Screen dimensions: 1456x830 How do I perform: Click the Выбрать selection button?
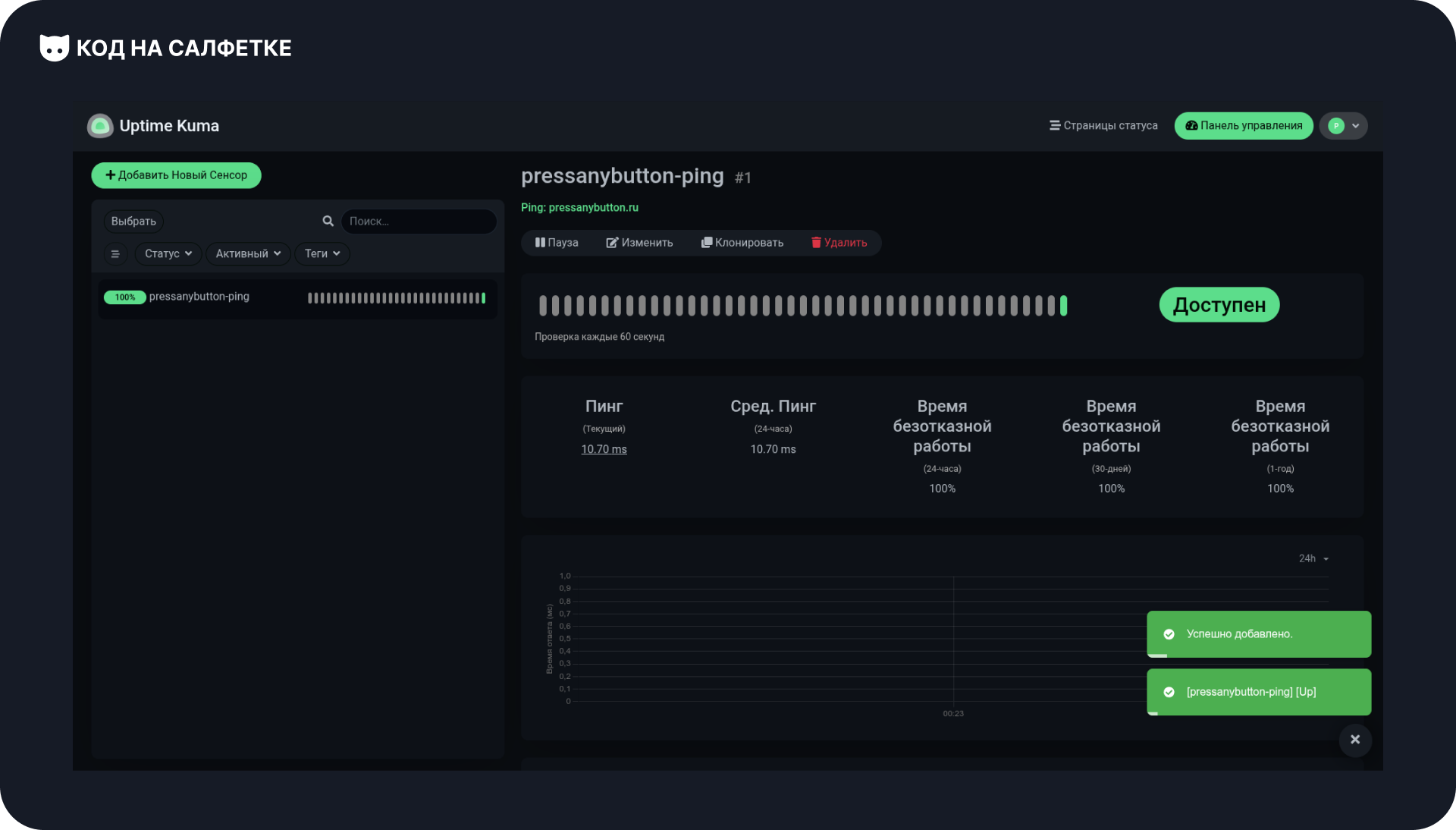(x=133, y=222)
